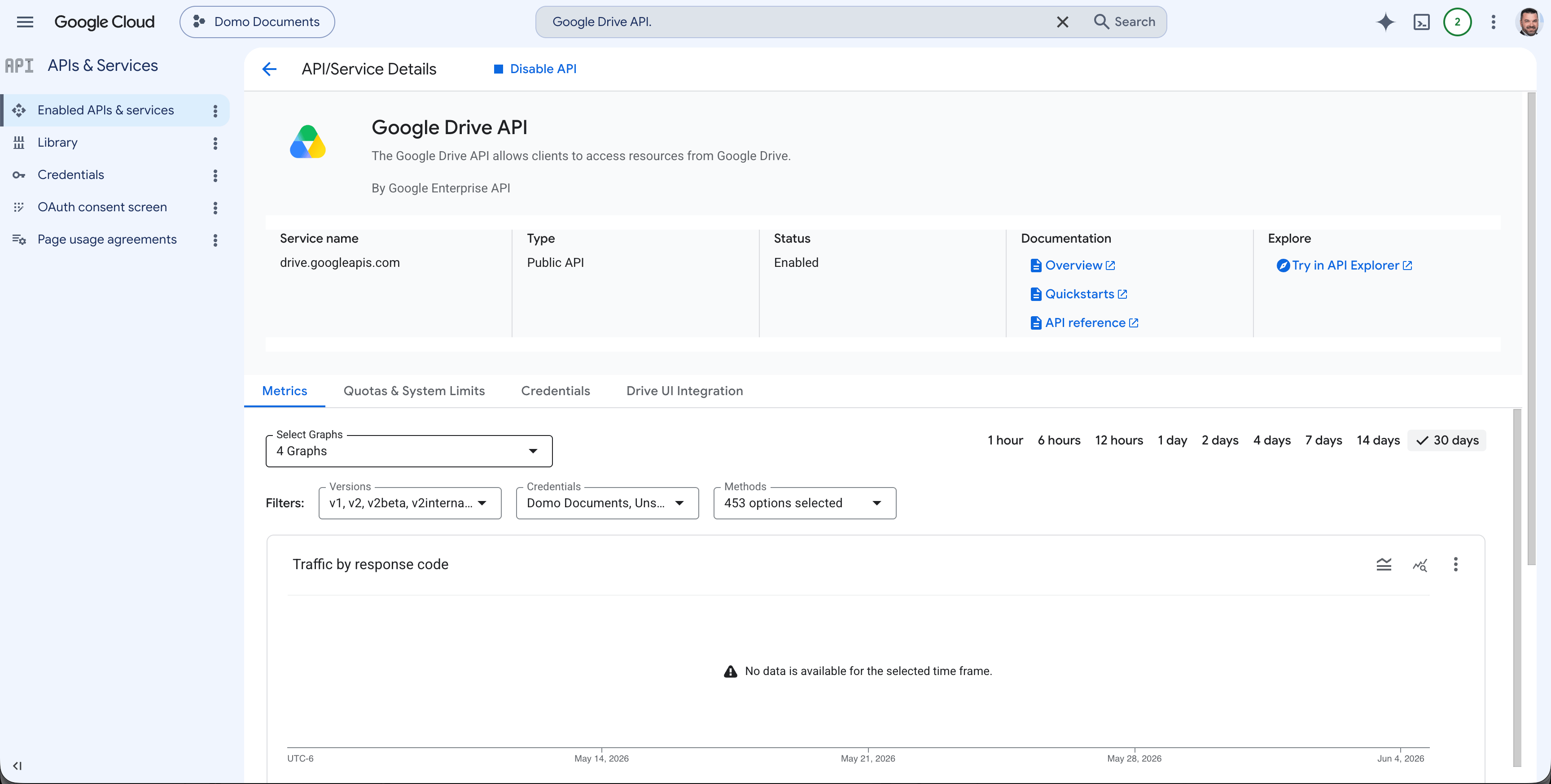Open more options for Enabled APIs & services

pos(215,111)
